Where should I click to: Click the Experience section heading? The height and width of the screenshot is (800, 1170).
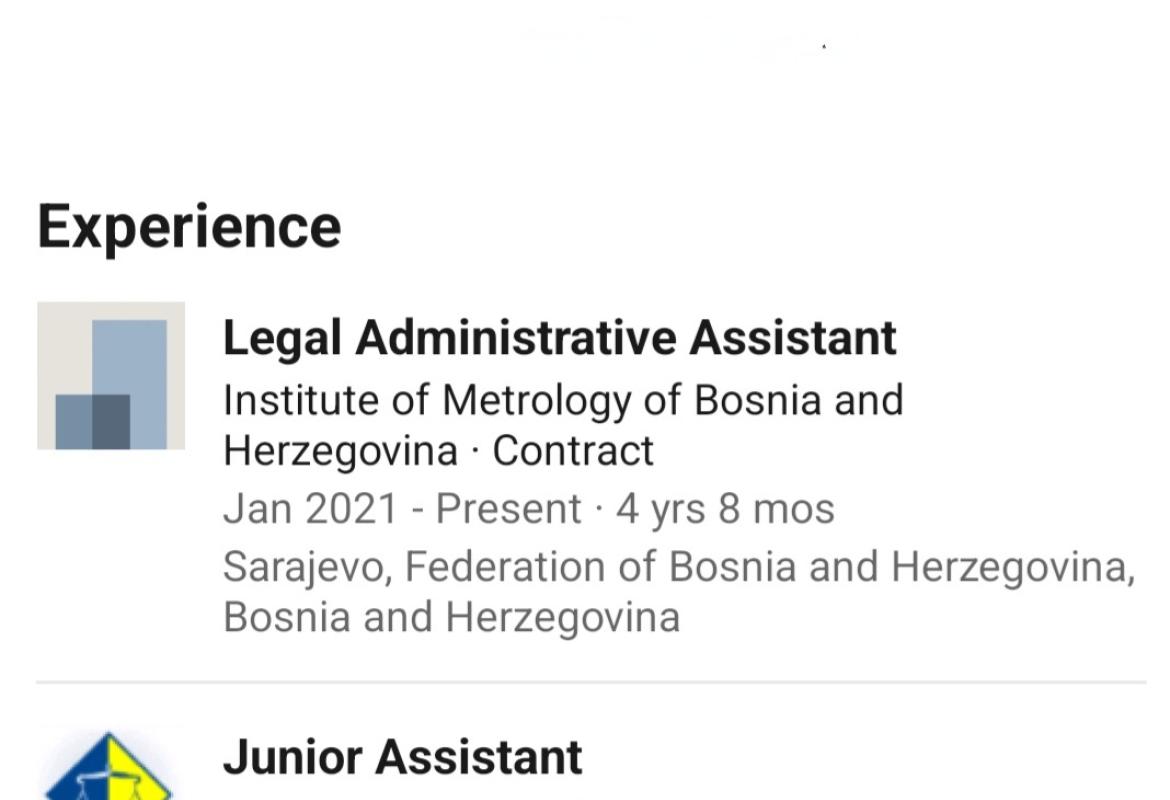[189, 226]
